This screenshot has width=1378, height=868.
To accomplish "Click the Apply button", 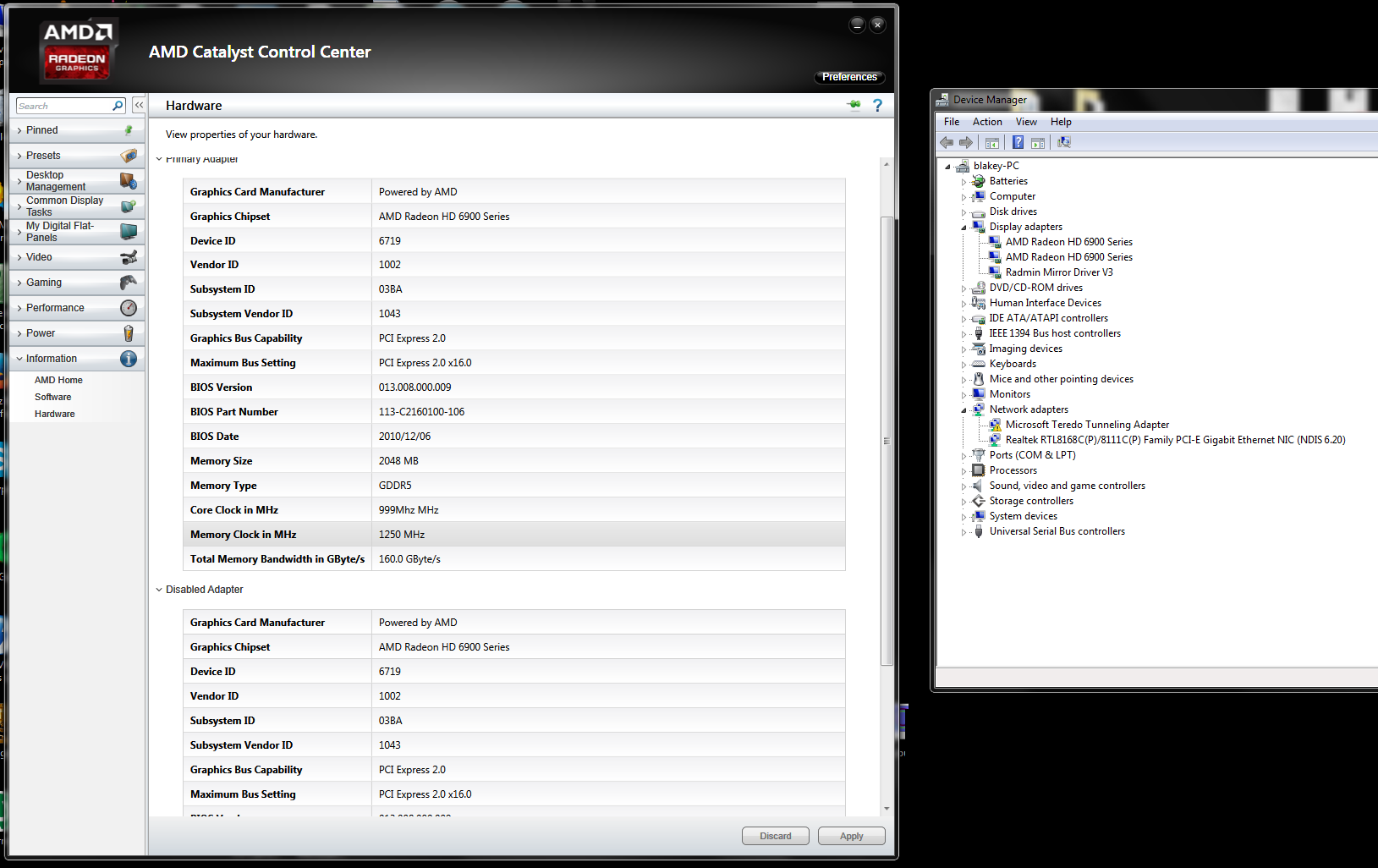I will point(851,836).
